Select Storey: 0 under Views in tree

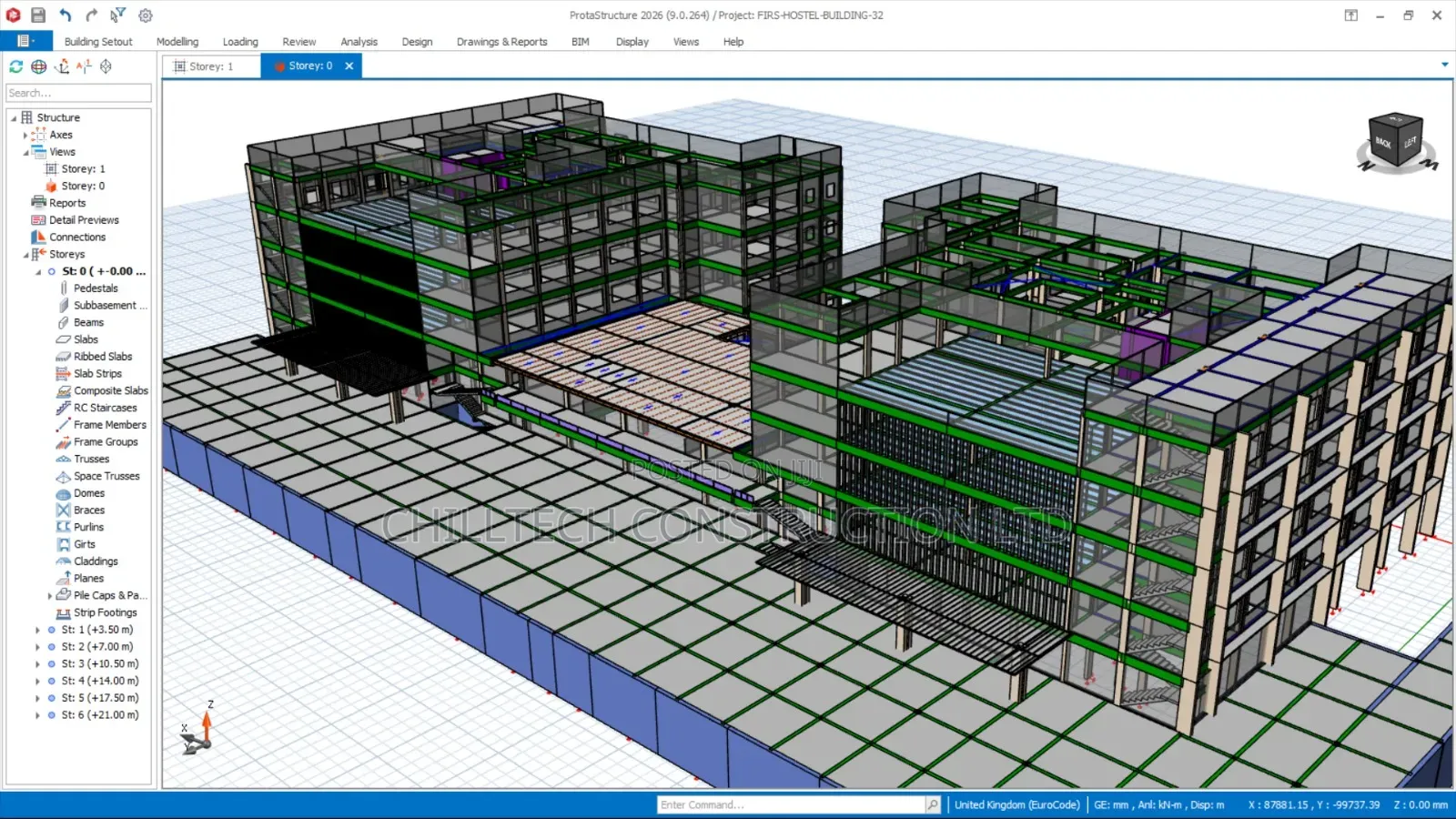pyautogui.click(x=83, y=186)
